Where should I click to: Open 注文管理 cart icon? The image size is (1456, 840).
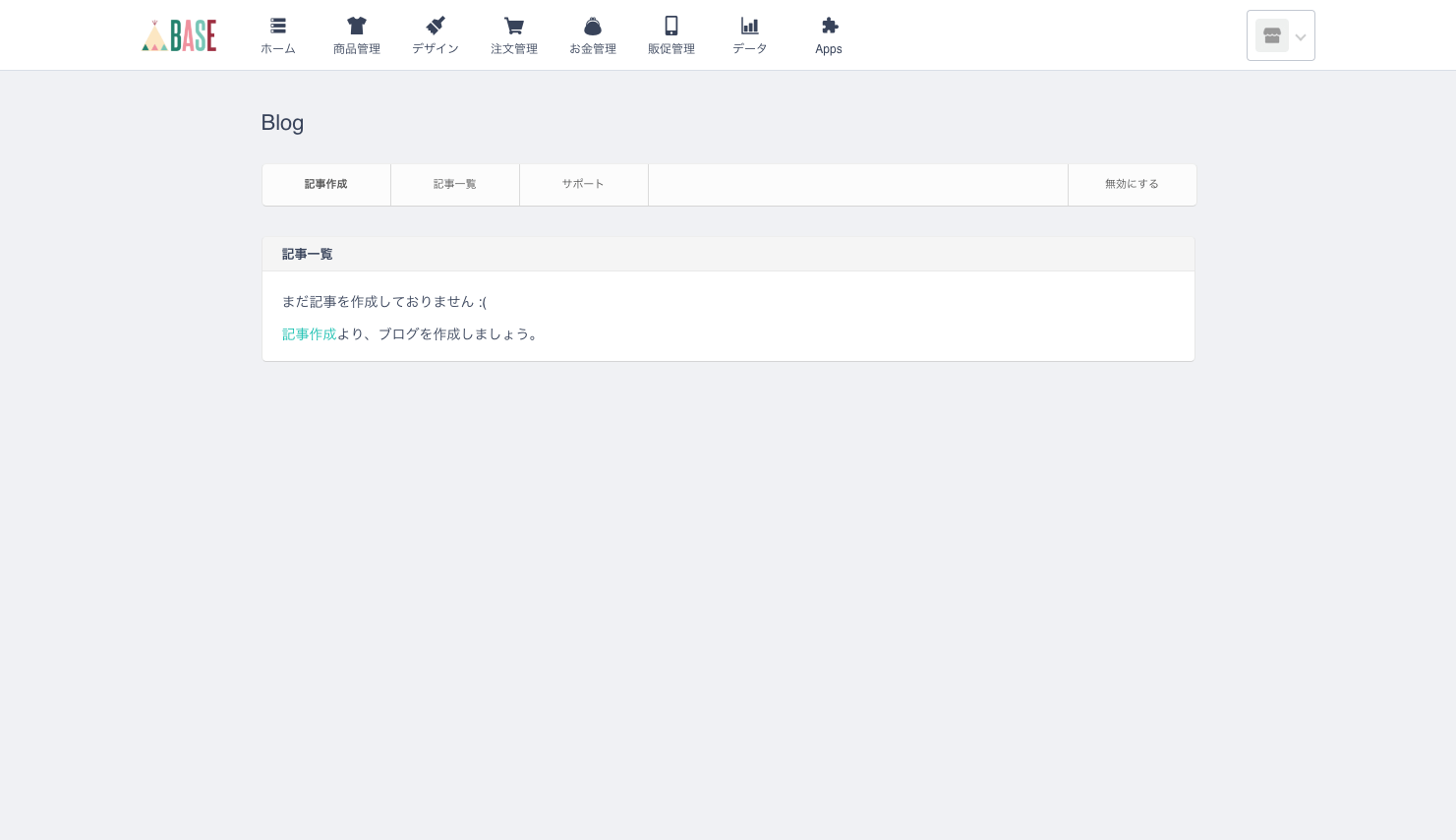[x=514, y=26]
